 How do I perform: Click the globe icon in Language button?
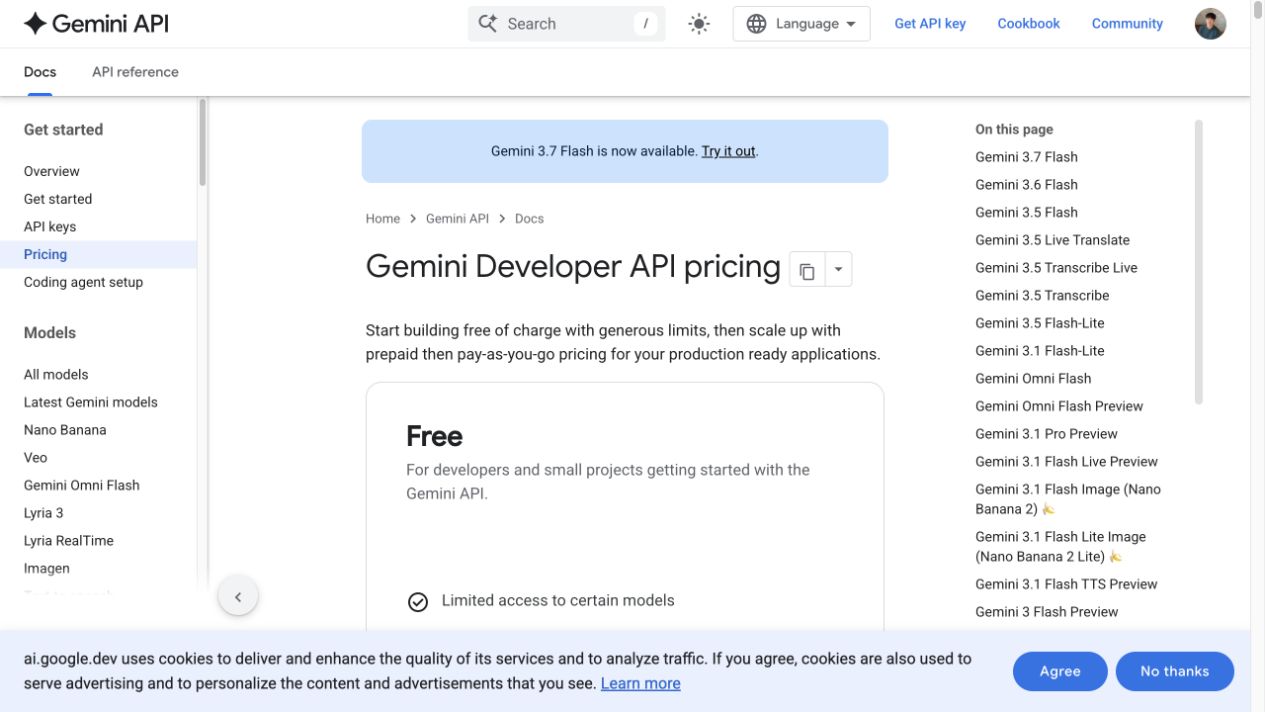click(x=756, y=24)
